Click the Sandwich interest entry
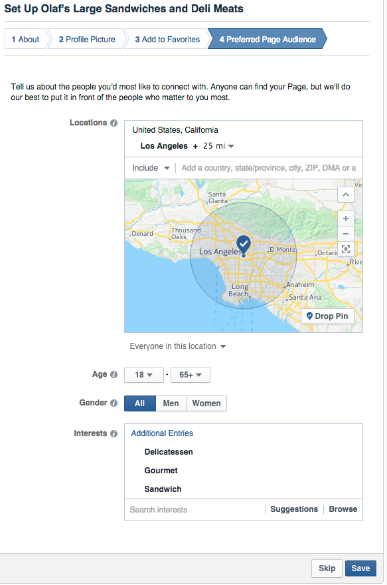387x585 pixels. (163, 489)
